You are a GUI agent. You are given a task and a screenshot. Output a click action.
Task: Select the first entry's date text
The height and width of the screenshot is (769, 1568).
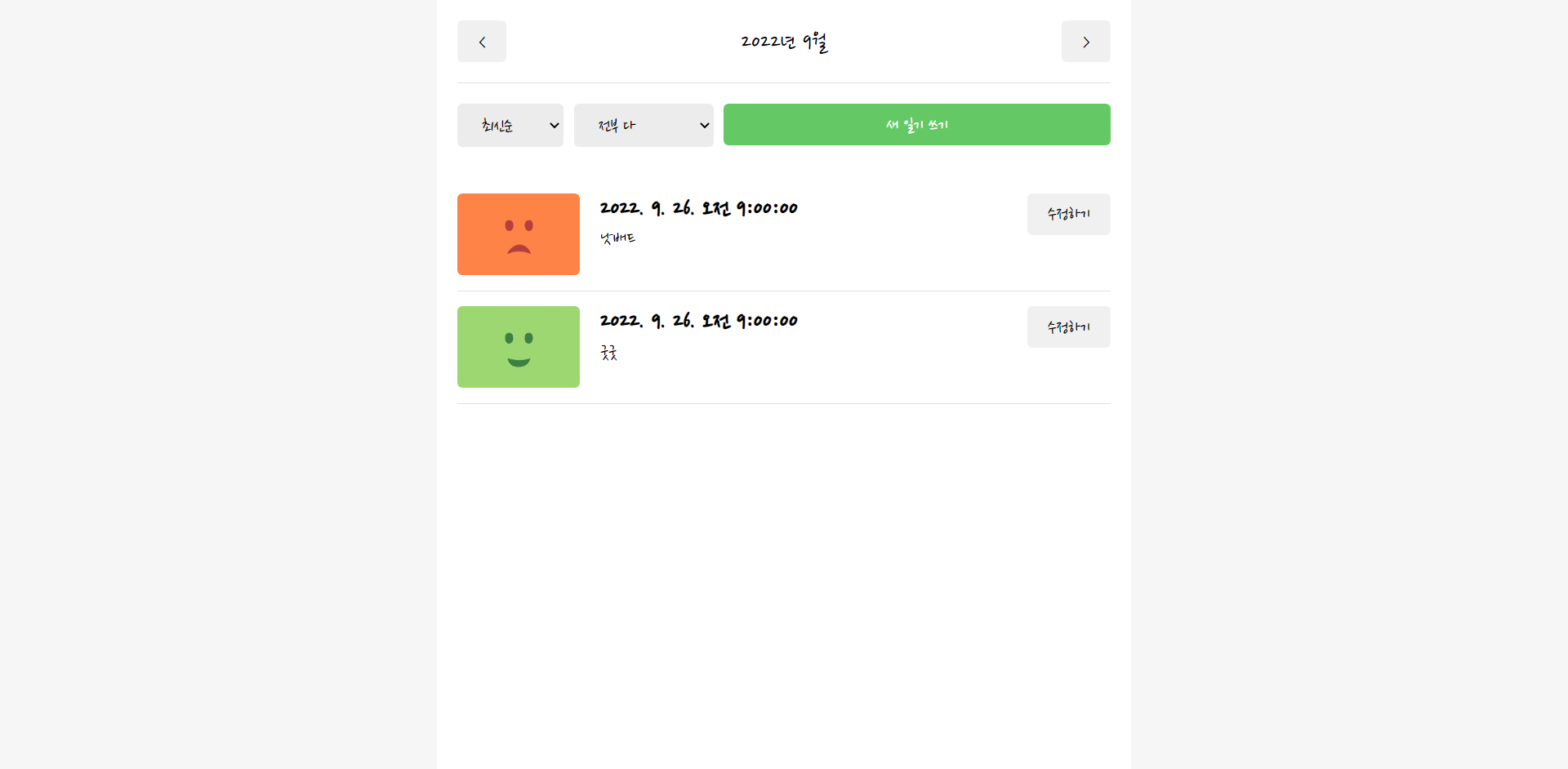pyautogui.click(x=698, y=207)
